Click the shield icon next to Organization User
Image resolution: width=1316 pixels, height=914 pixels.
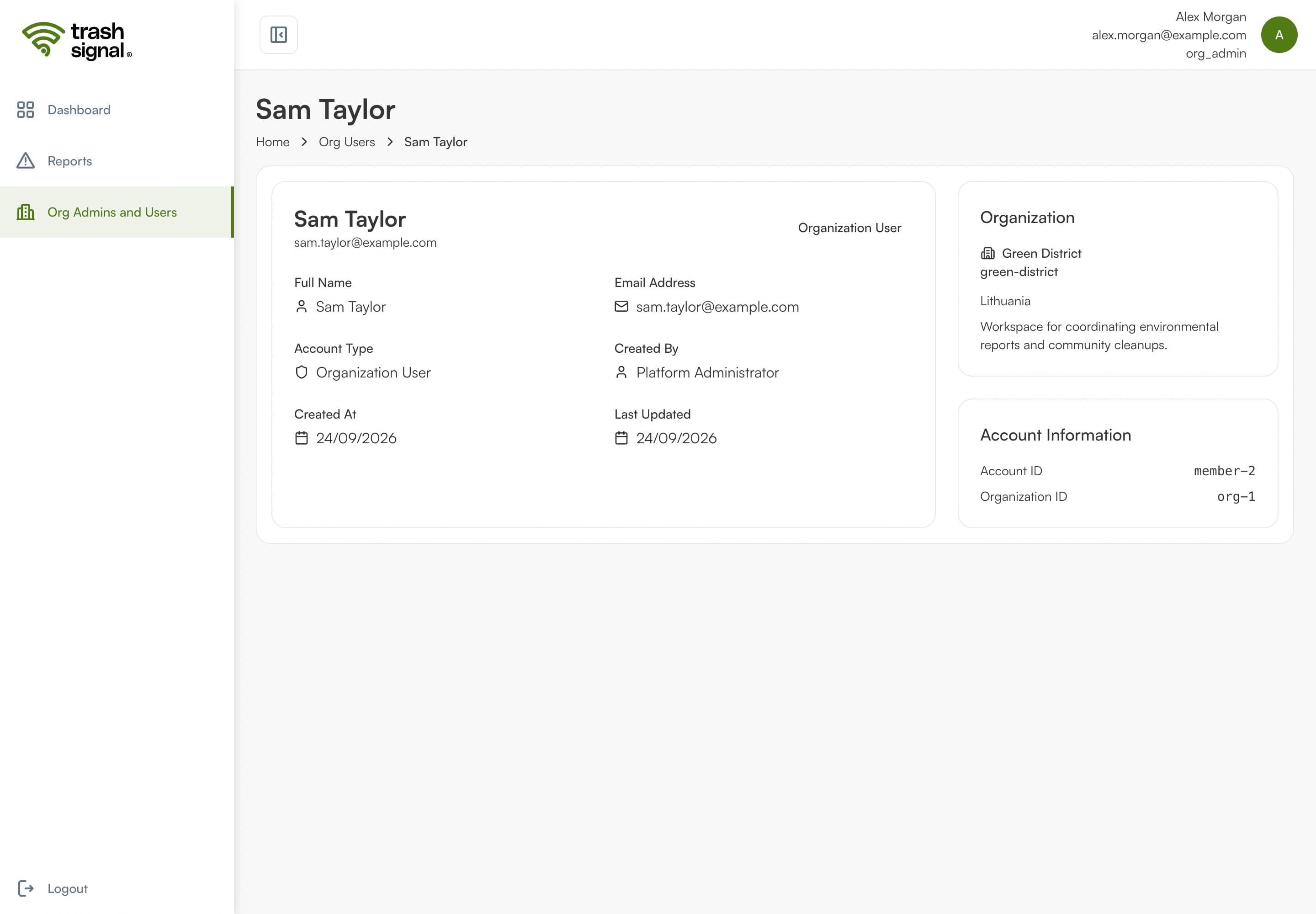pyautogui.click(x=301, y=372)
